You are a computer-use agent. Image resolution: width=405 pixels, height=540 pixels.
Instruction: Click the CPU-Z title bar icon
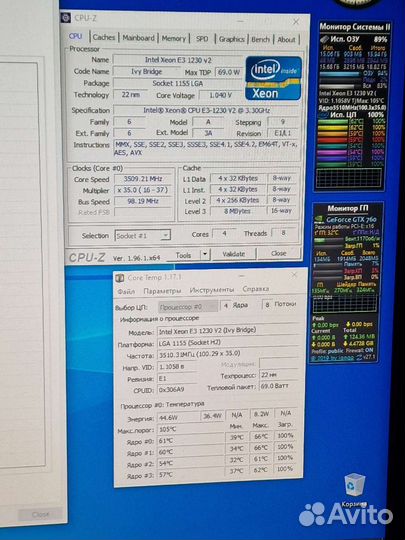(65, 18)
